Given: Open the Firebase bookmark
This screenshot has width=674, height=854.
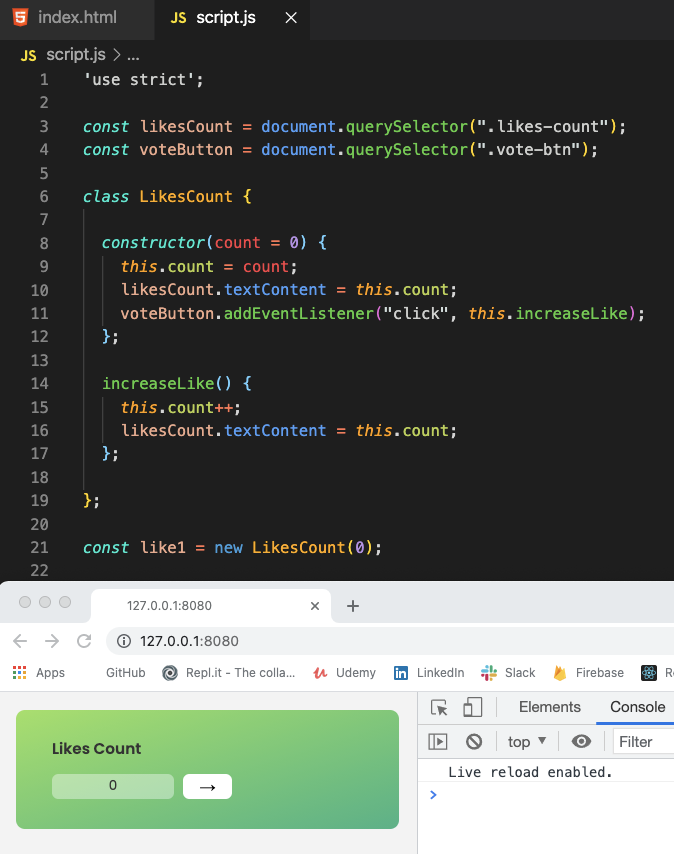Looking at the screenshot, I should pos(589,673).
